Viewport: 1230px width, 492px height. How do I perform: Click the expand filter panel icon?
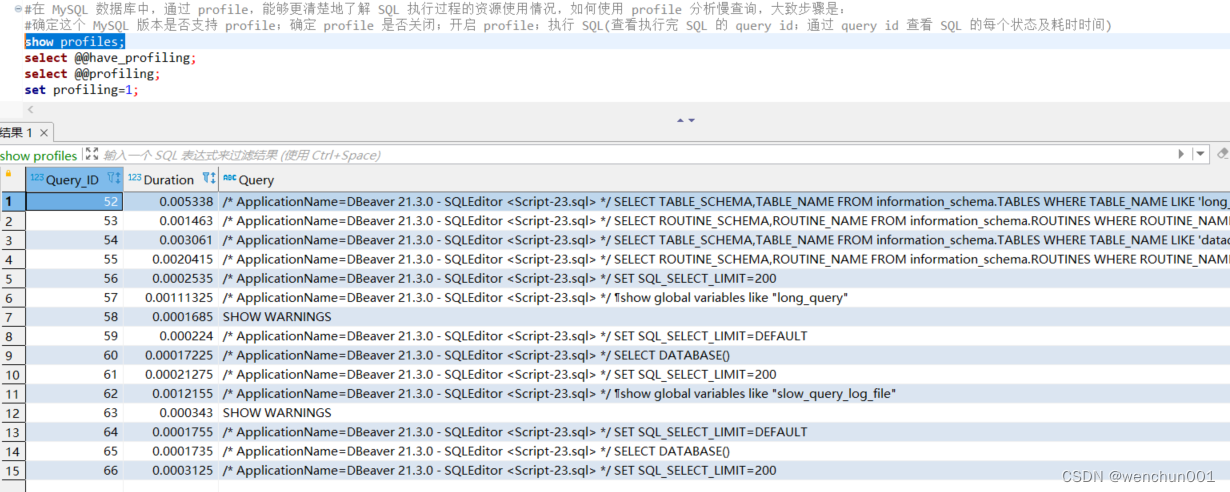click(x=92, y=154)
